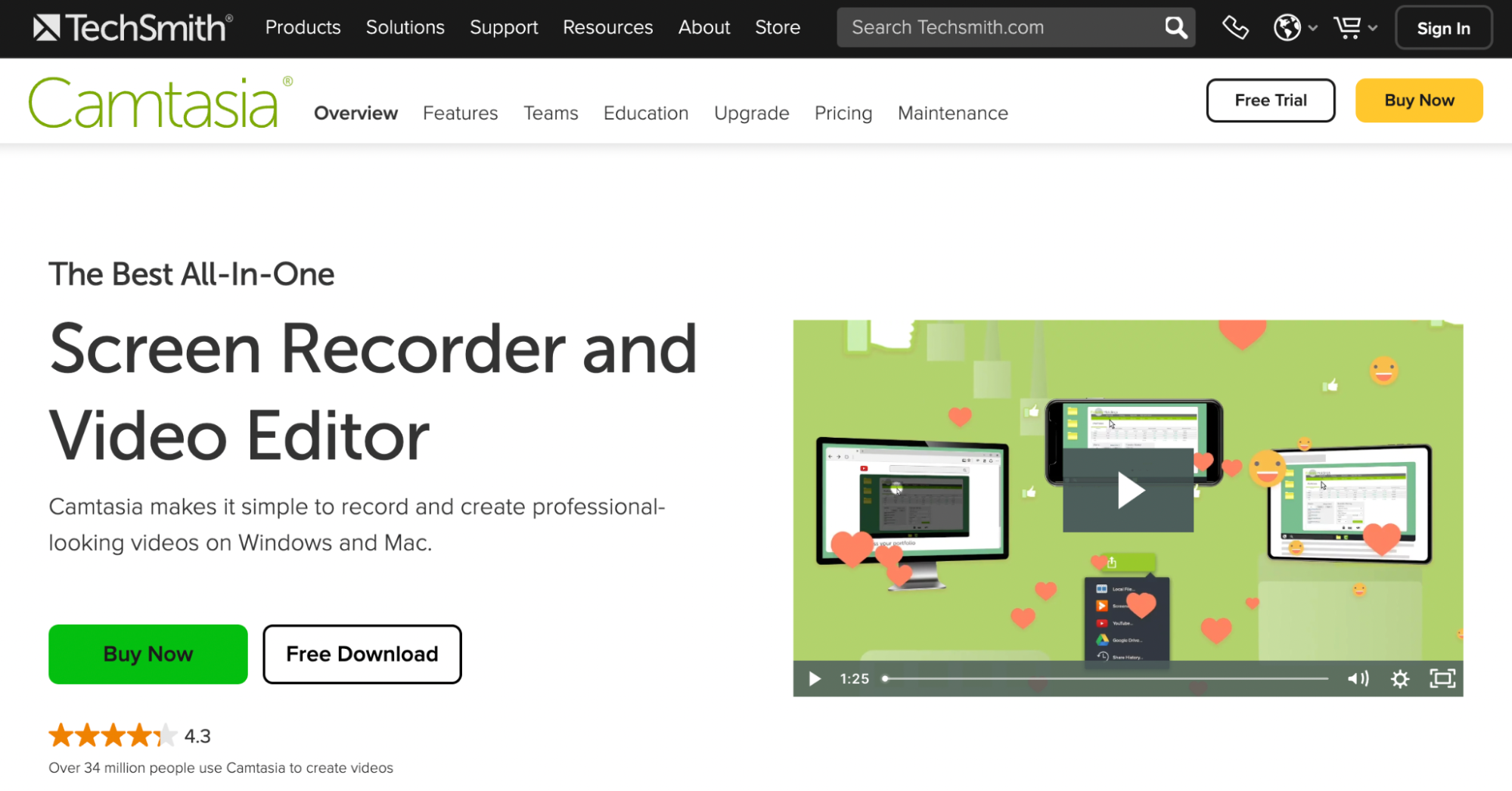Open the About menu
This screenshot has width=1512, height=791.
pos(703,27)
